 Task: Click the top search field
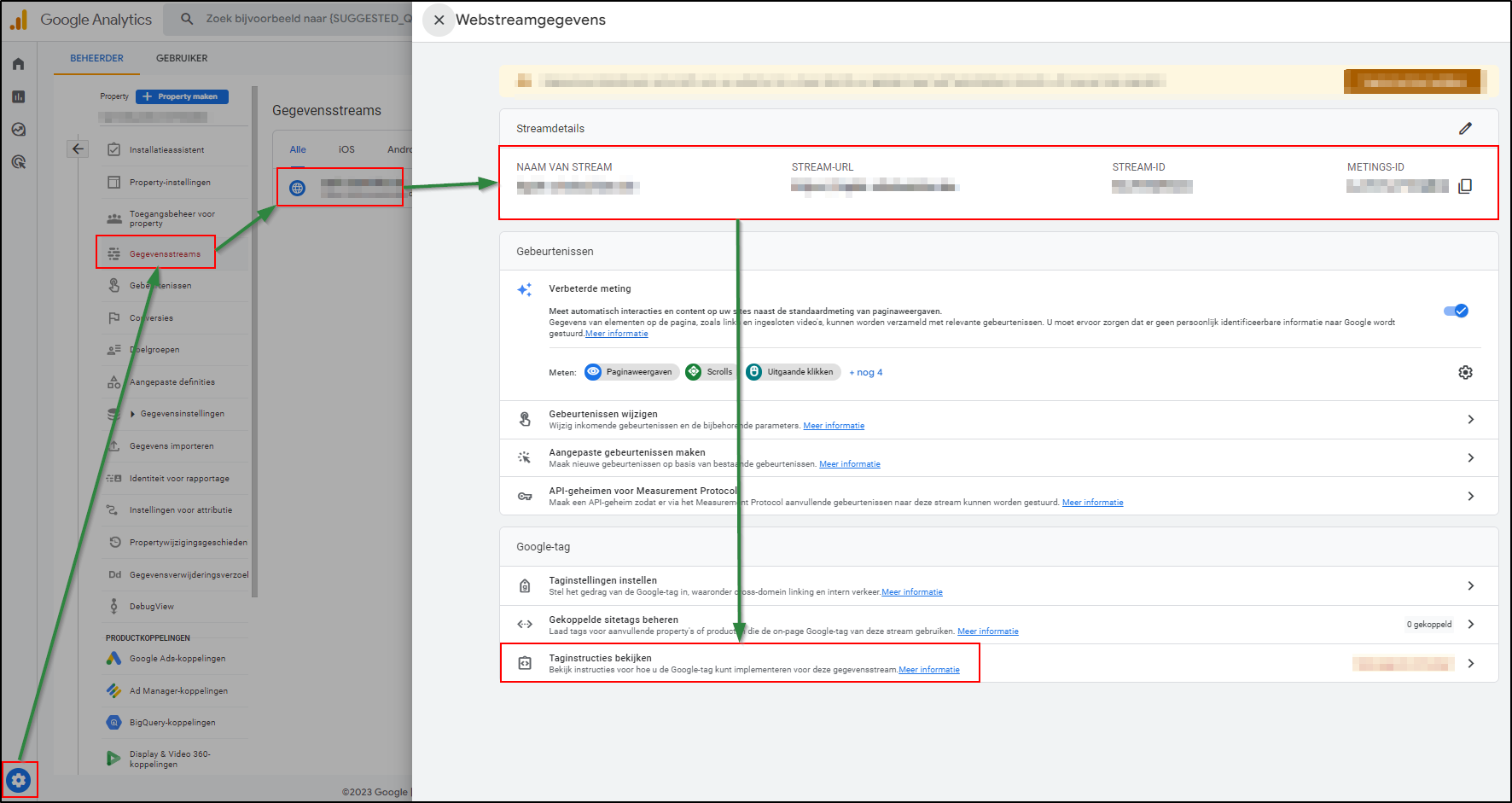pyautogui.click(x=299, y=19)
